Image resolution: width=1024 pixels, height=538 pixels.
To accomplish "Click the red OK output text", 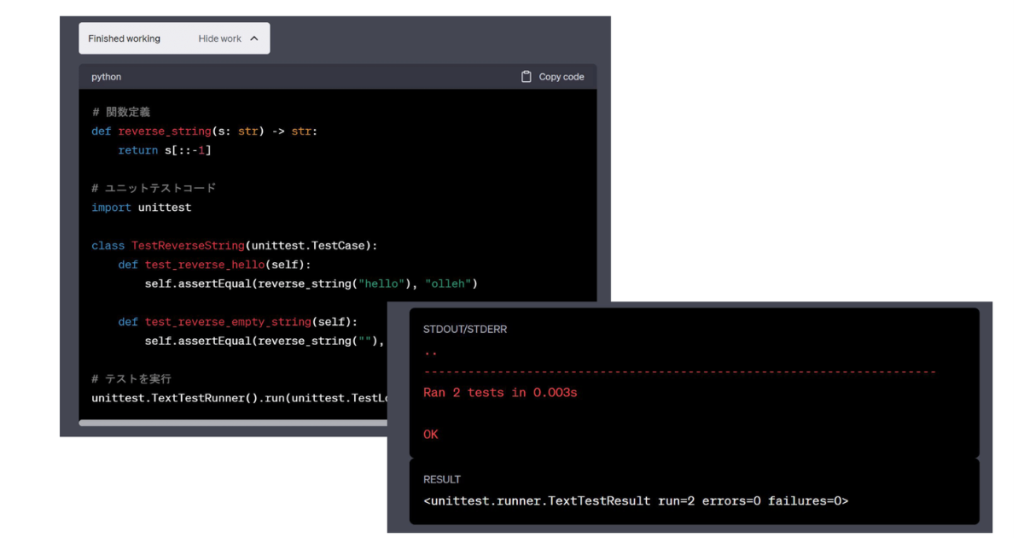I will pos(431,435).
